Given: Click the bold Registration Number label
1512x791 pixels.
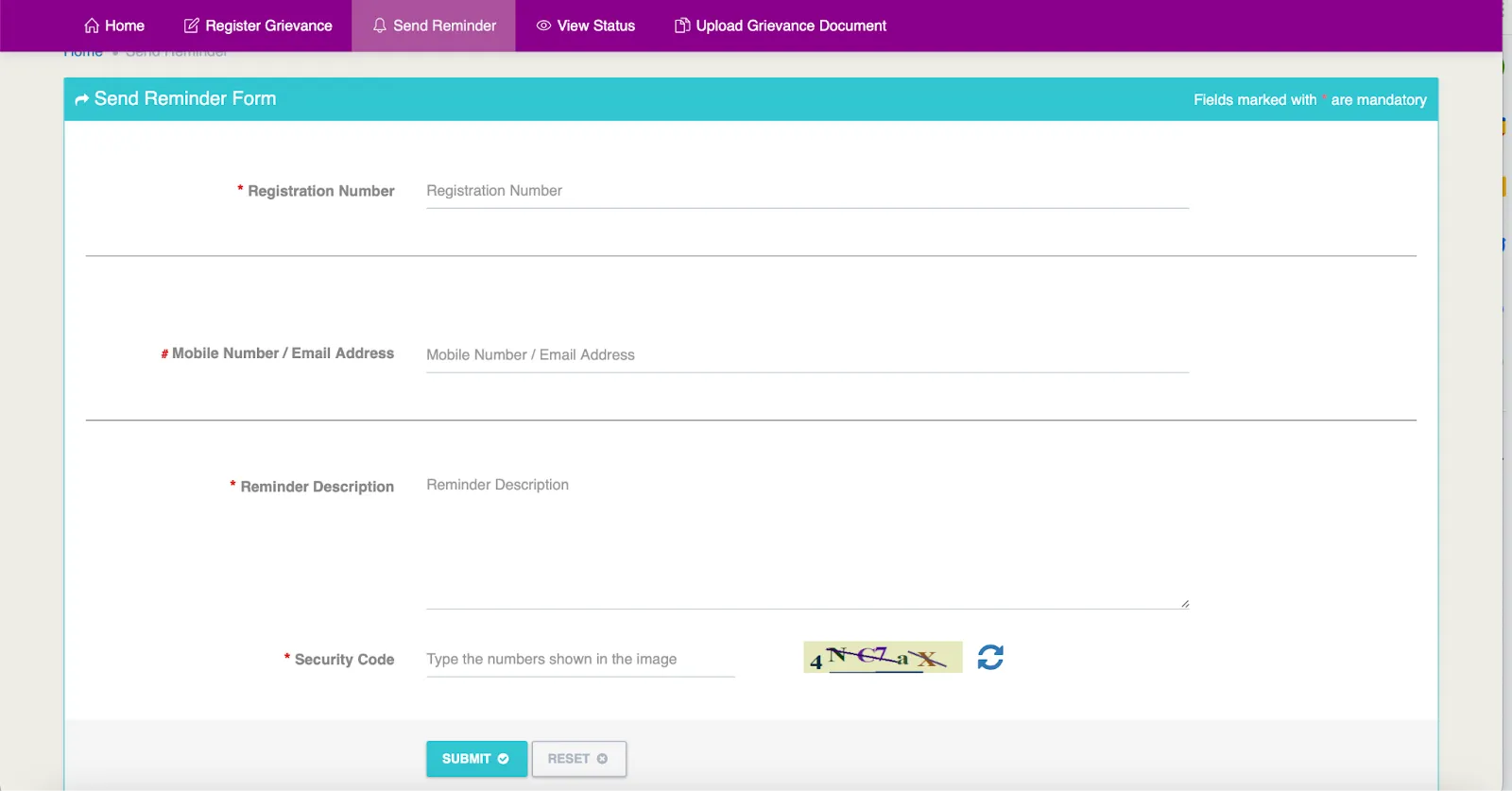Looking at the screenshot, I should tap(320, 191).
